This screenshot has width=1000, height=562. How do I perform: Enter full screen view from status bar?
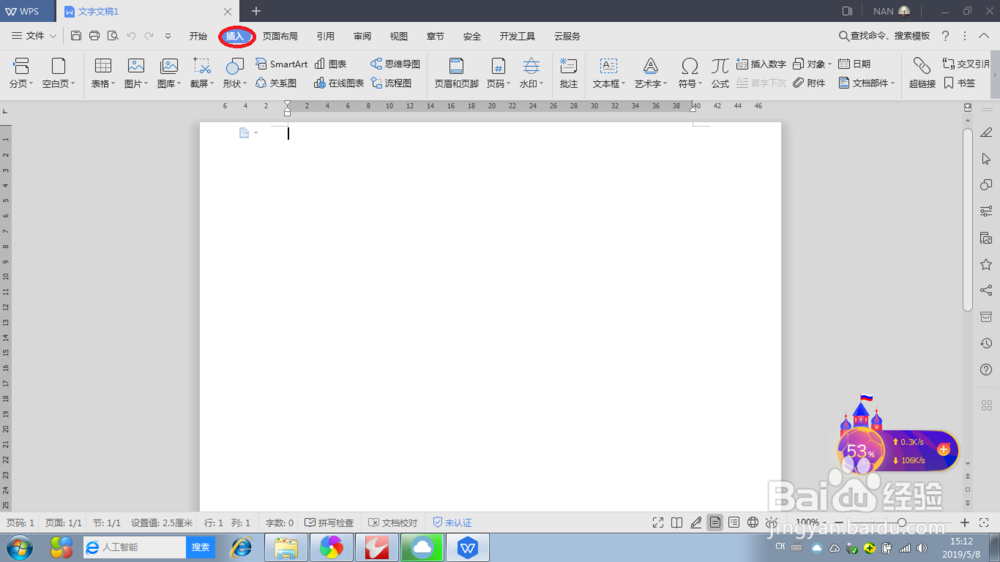[x=658, y=522]
